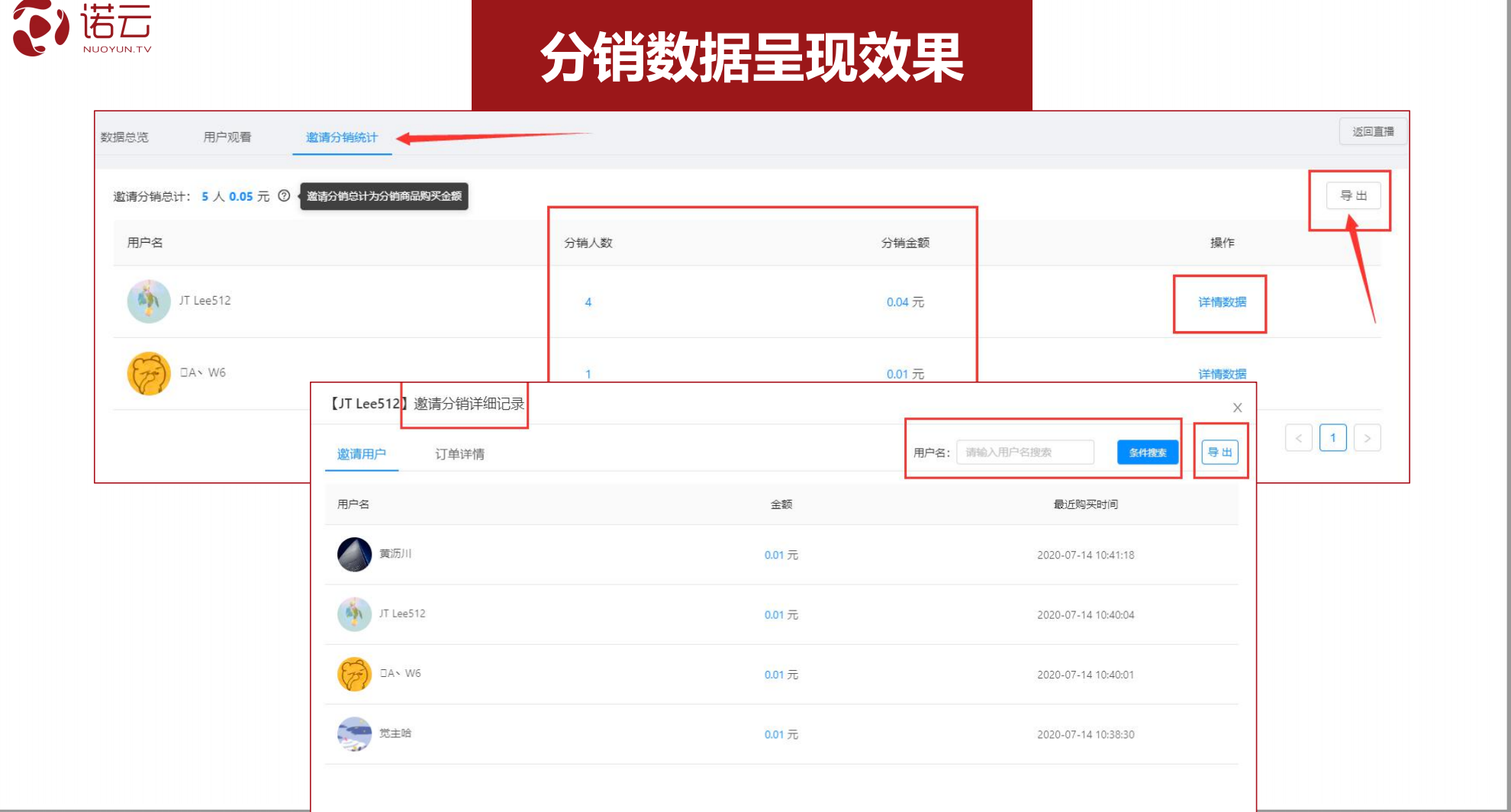Click the help icon beside 邀请分销总计
This screenshot has height=812, width=1511.
285,196
